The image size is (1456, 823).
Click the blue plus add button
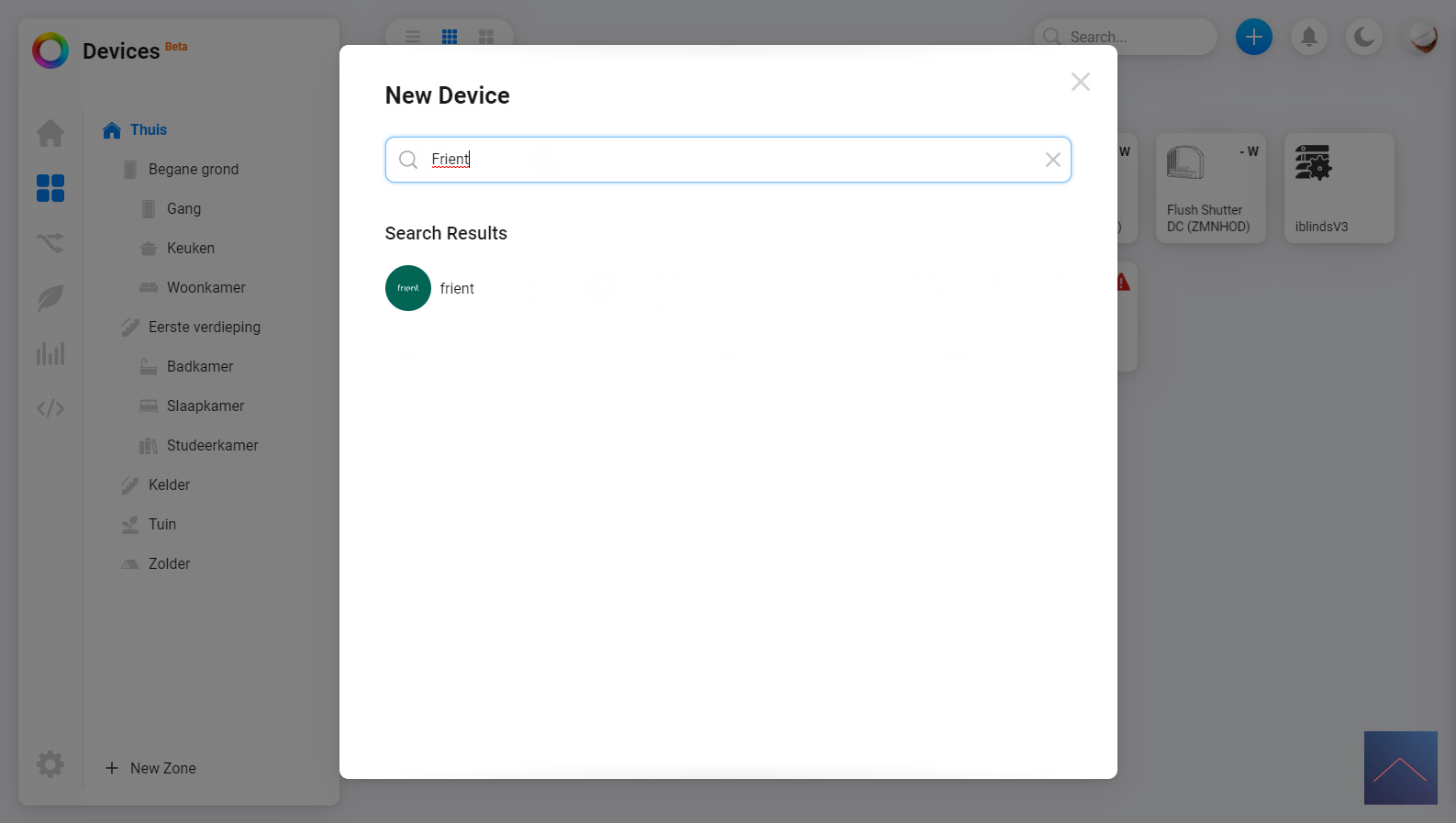point(1254,37)
